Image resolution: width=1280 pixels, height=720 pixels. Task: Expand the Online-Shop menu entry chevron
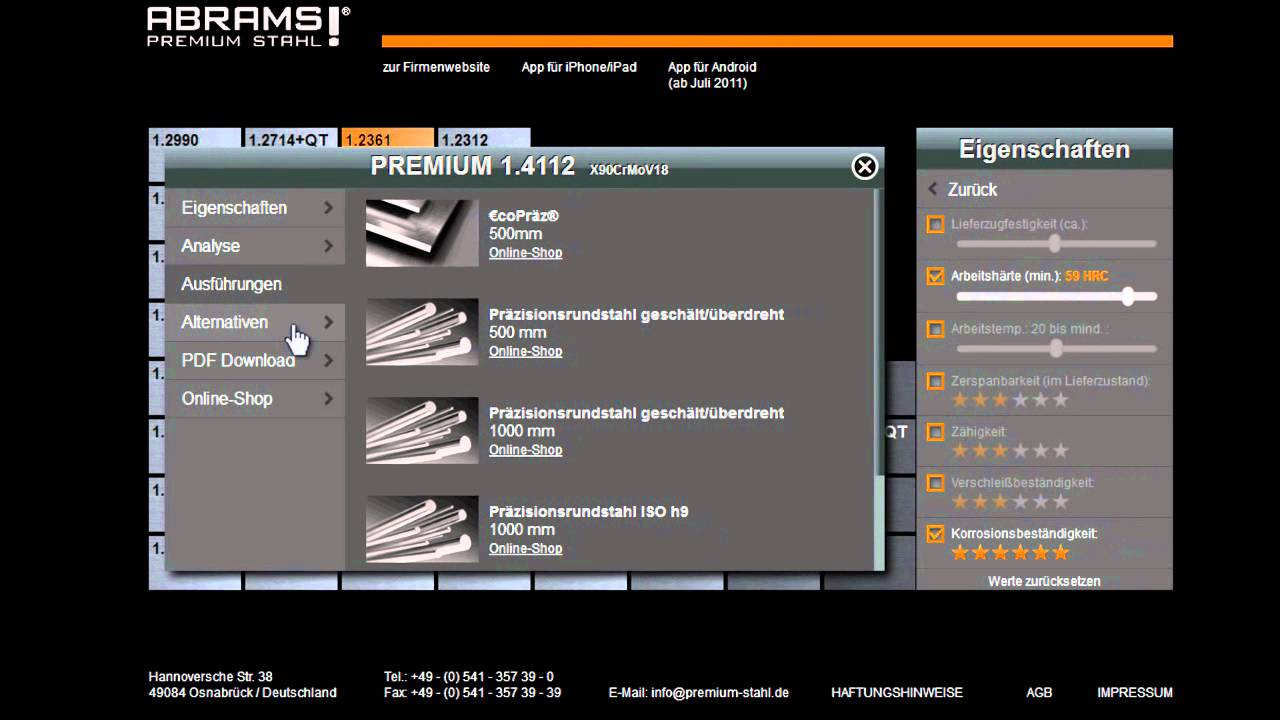[x=328, y=398]
